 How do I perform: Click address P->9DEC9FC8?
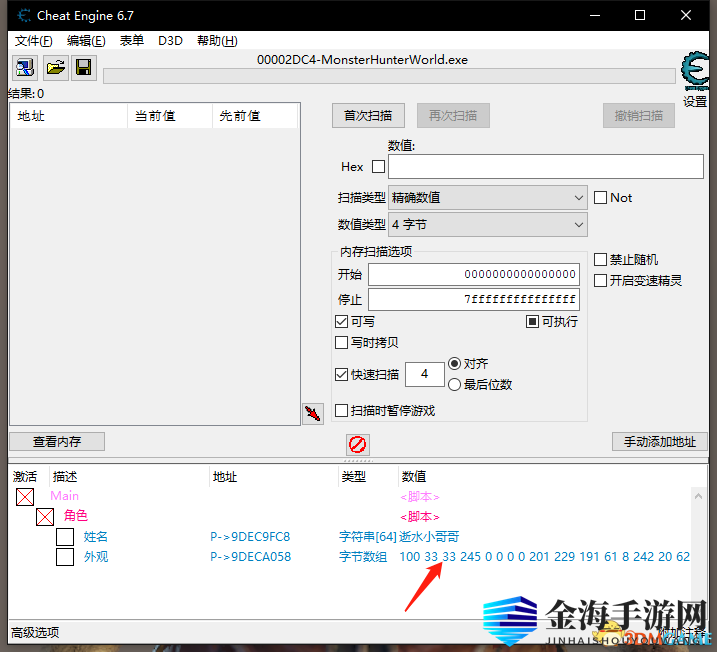(x=250, y=536)
